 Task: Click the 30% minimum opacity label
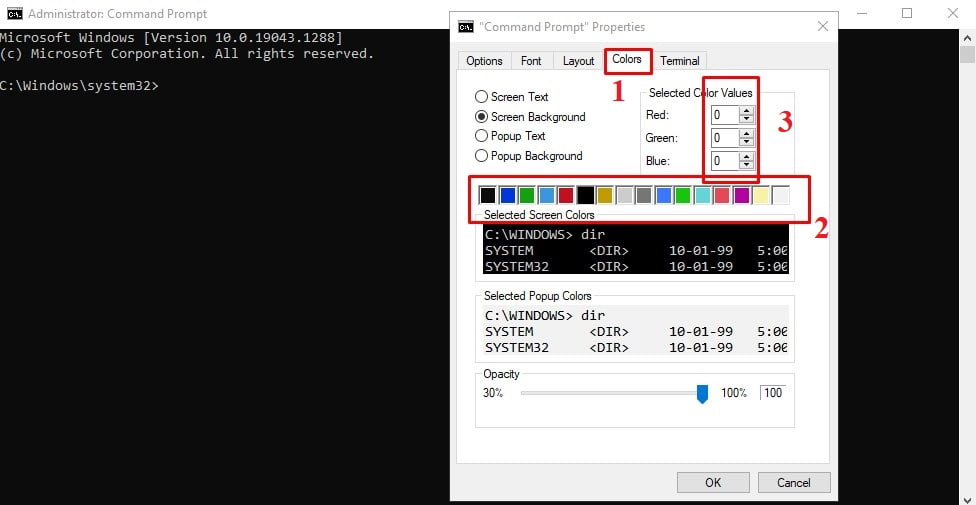[493, 393]
